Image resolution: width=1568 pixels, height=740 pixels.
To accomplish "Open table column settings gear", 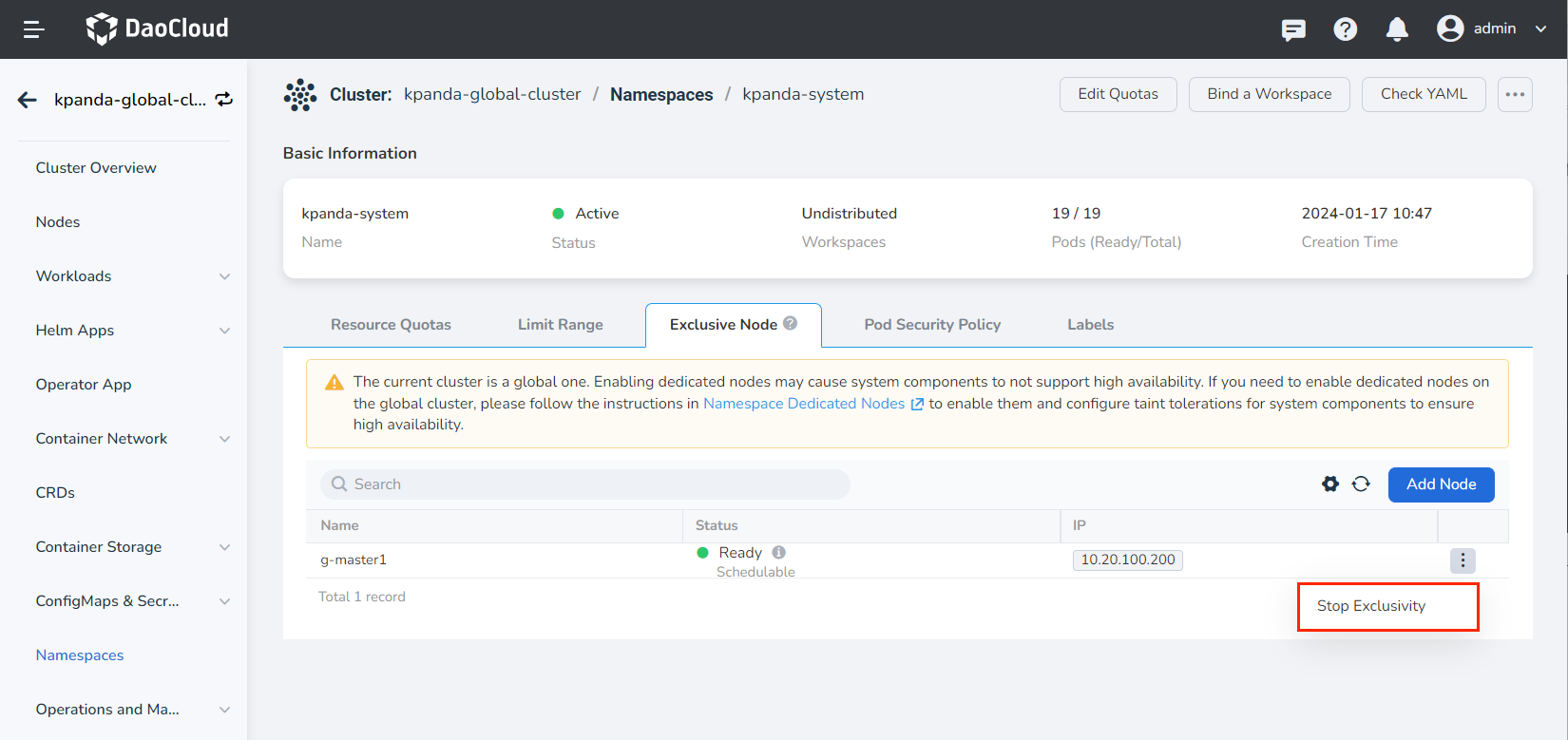I will click(x=1329, y=484).
